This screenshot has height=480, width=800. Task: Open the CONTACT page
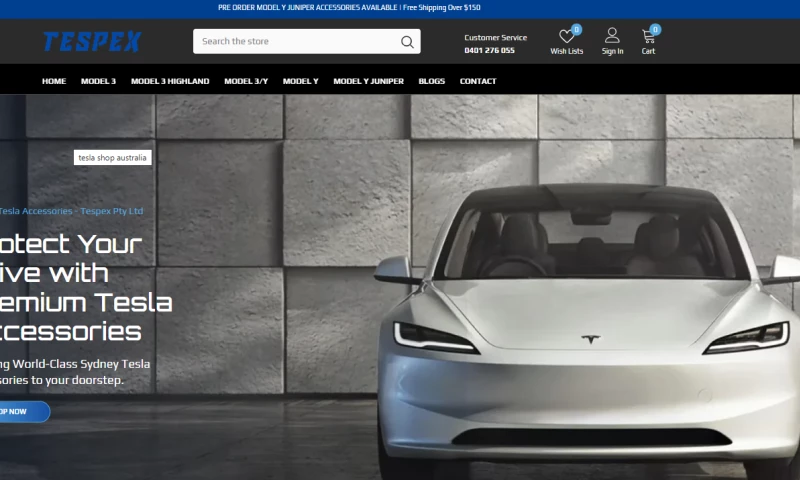click(x=478, y=81)
